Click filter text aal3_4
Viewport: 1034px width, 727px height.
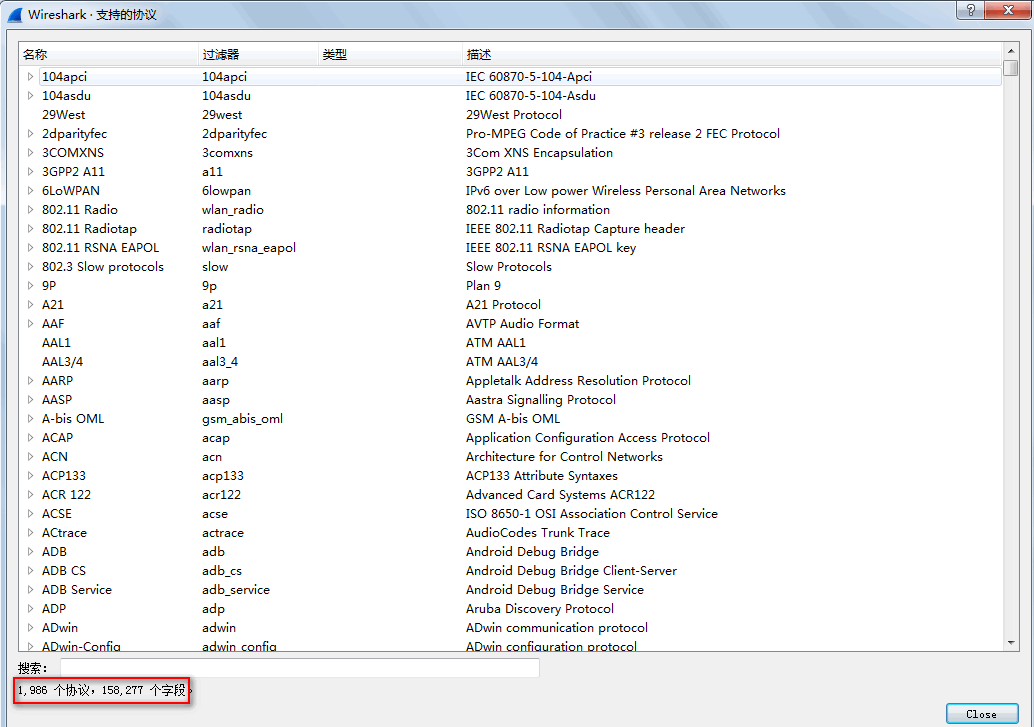click(220, 362)
